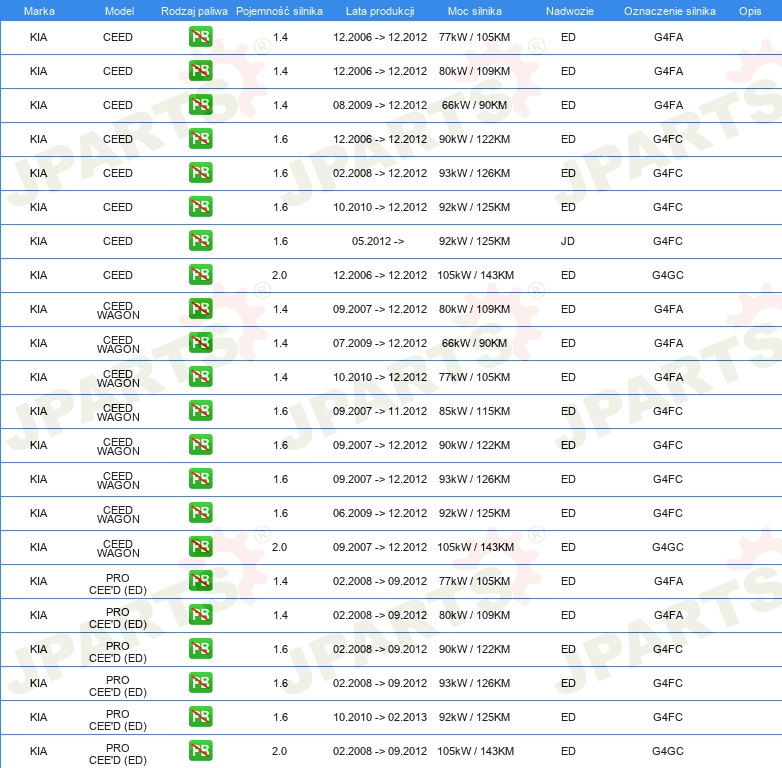Click the fuel icon in the CEED 66kW/90KM row
The height and width of the screenshot is (768, 782).
tap(200, 106)
